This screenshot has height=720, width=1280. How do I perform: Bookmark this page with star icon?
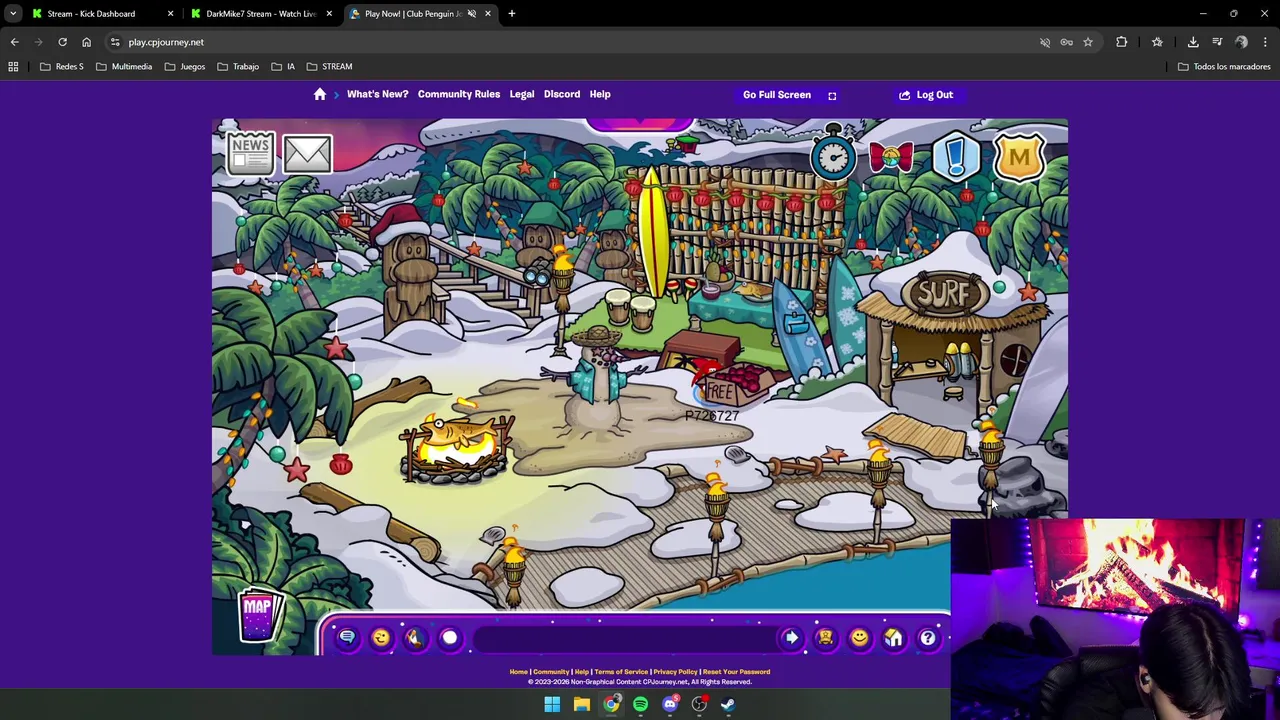tap(1088, 42)
